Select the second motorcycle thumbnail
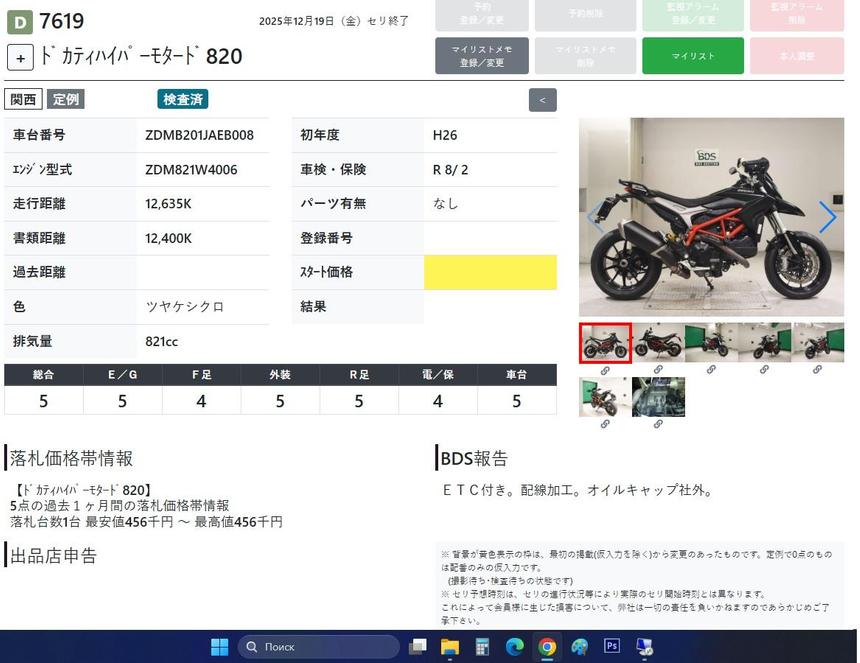This screenshot has height=663, width=860. coord(658,342)
